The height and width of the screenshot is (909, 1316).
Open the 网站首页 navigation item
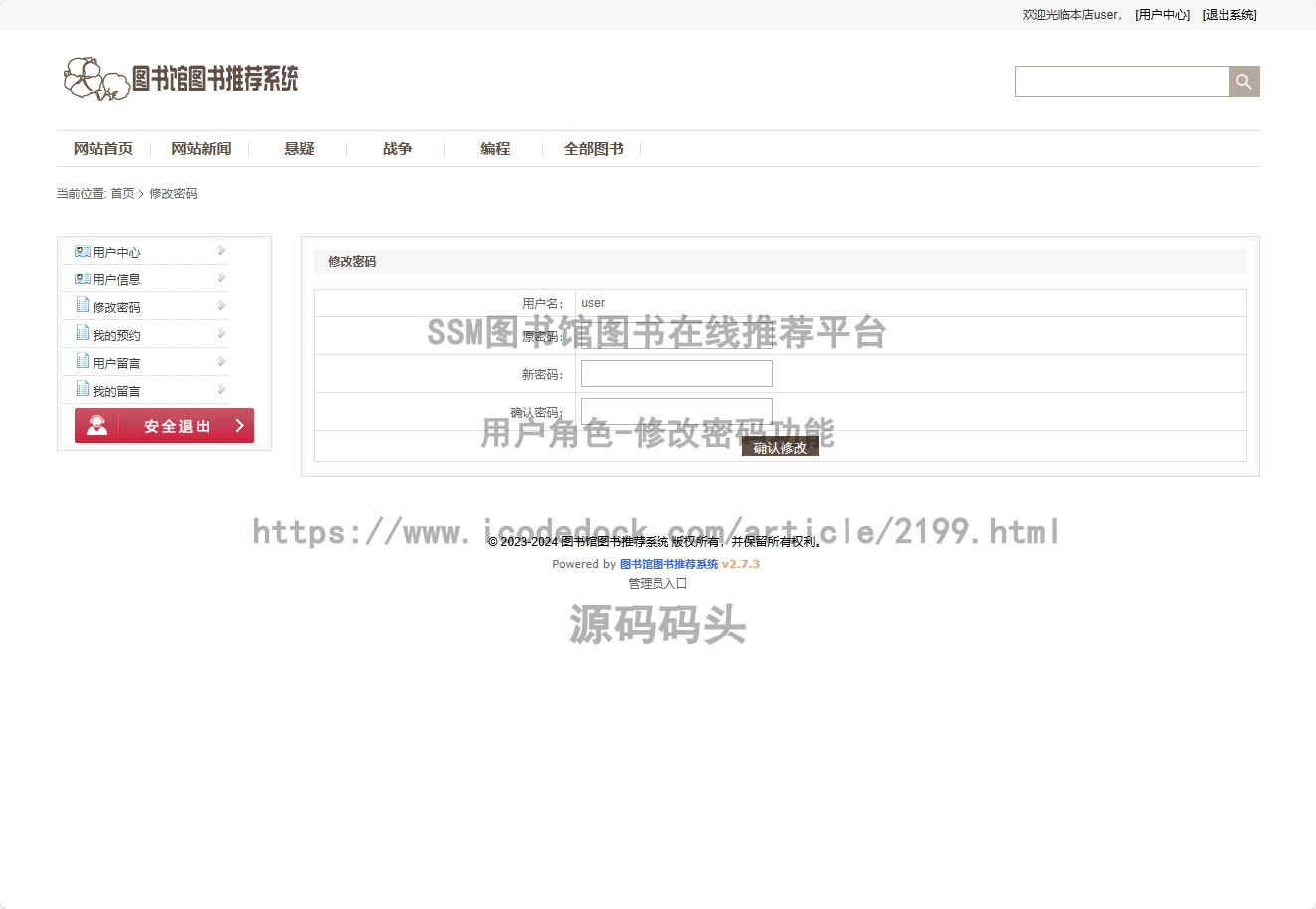point(103,149)
